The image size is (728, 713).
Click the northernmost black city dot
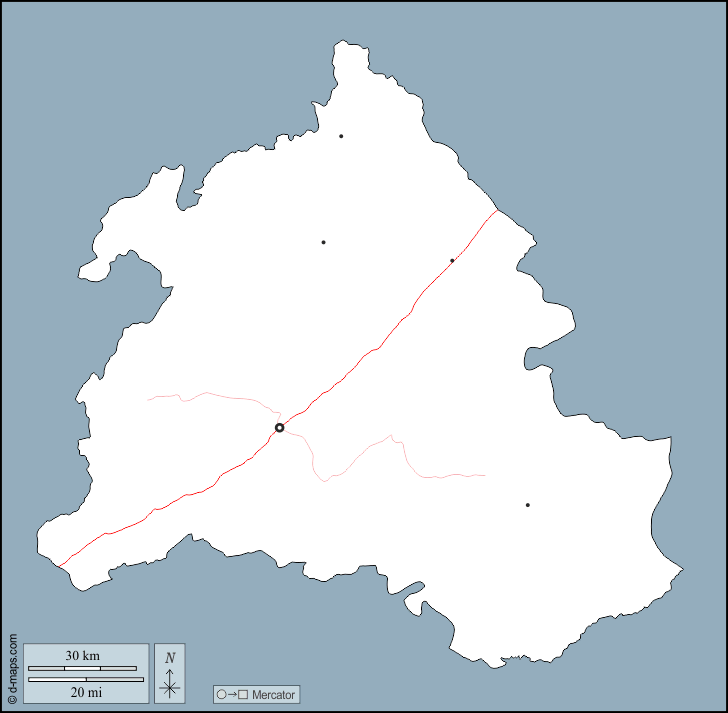coord(341,136)
